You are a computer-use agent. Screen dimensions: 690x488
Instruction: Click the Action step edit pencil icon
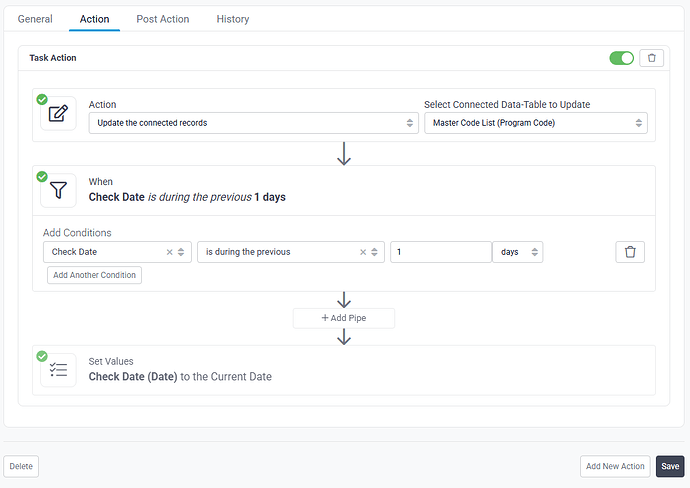[x=58, y=113]
